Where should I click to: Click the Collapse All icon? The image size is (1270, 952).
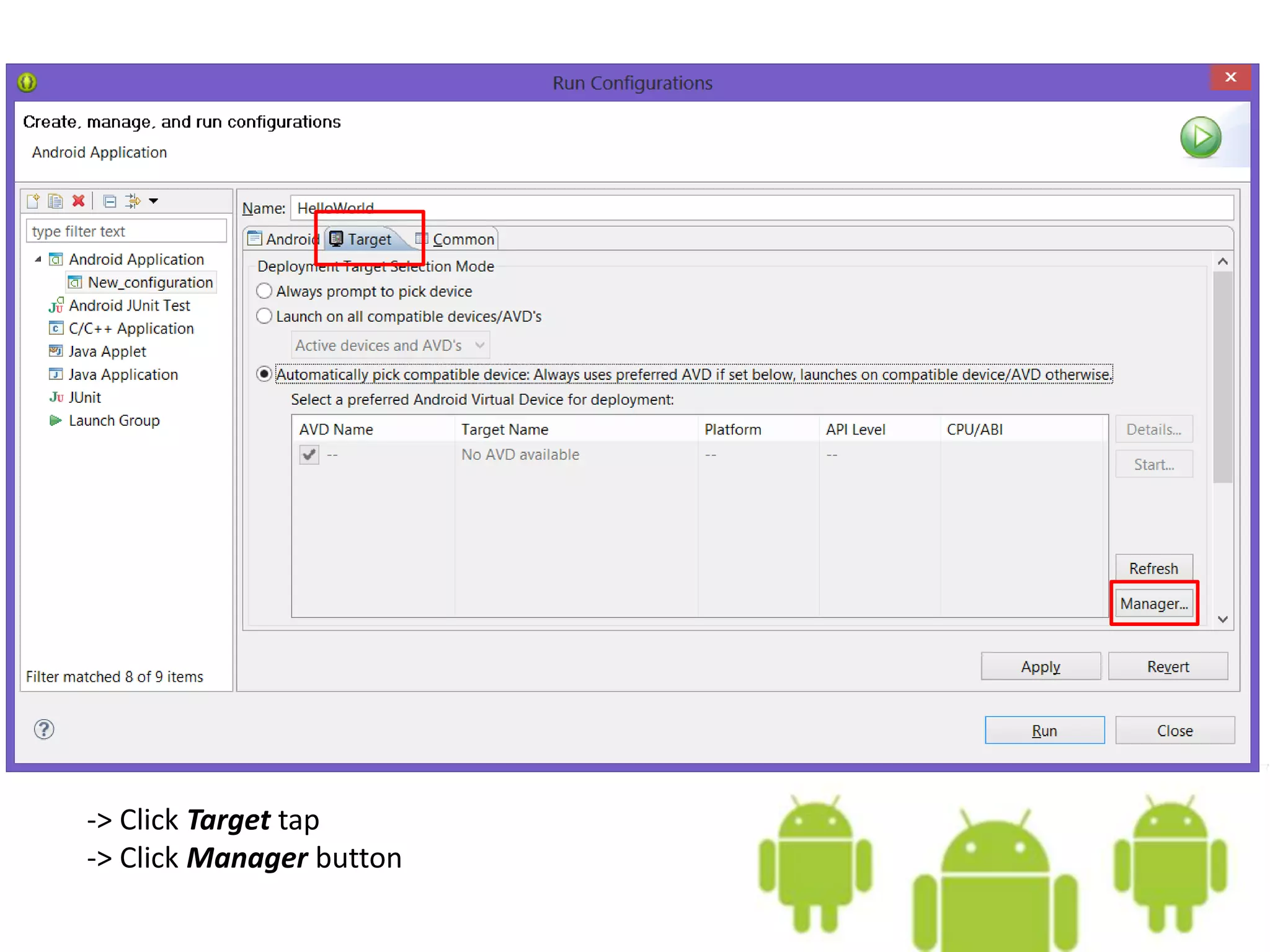click(x=110, y=201)
